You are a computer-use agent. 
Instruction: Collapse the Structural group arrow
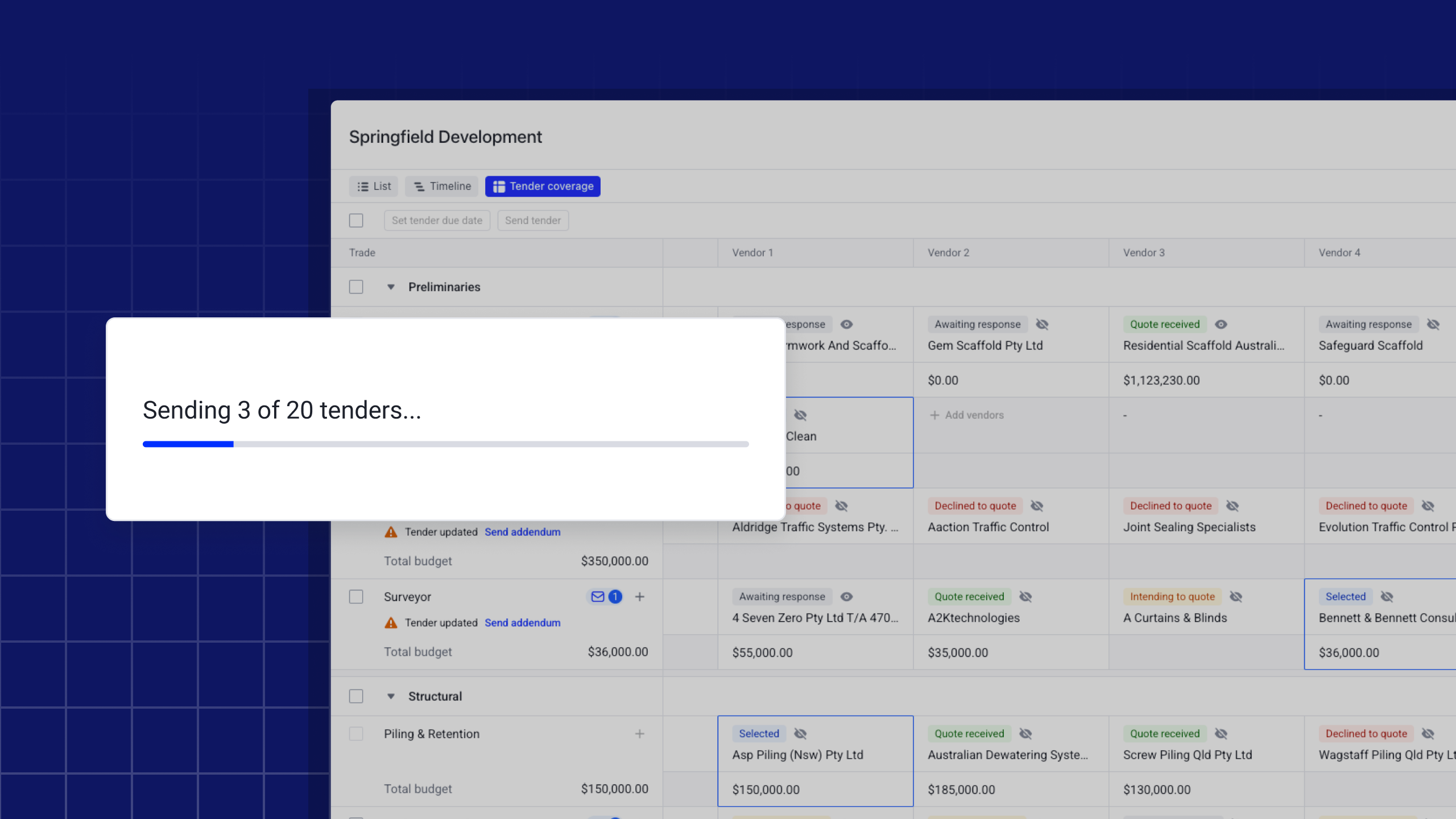391,696
